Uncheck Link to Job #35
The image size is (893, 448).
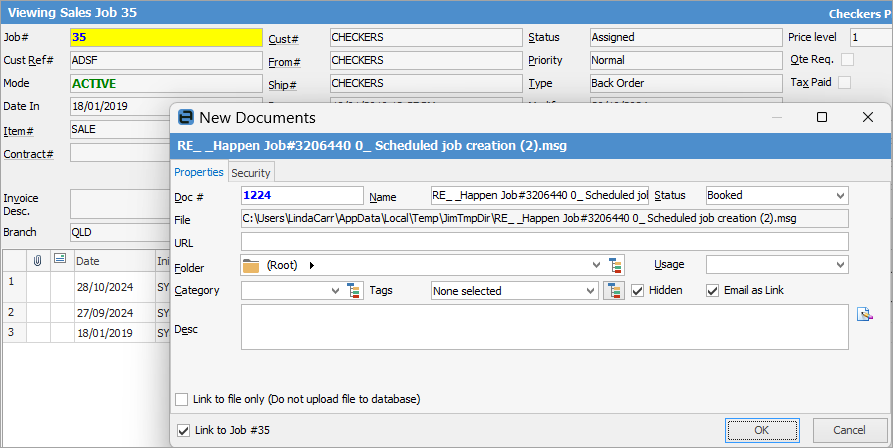(x=183, y=430)
